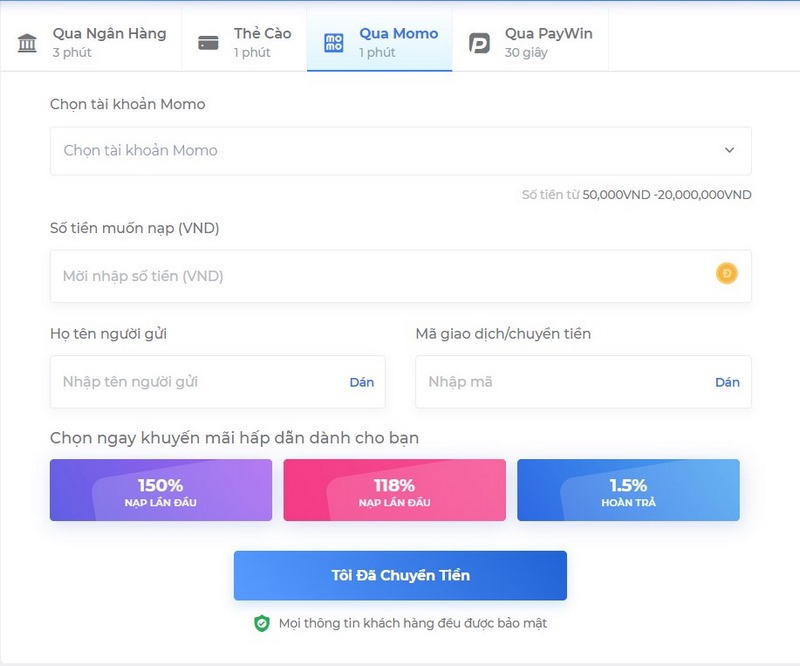Click the PayWin logo icon
The image size is (800, 666).
coord(479,41)
